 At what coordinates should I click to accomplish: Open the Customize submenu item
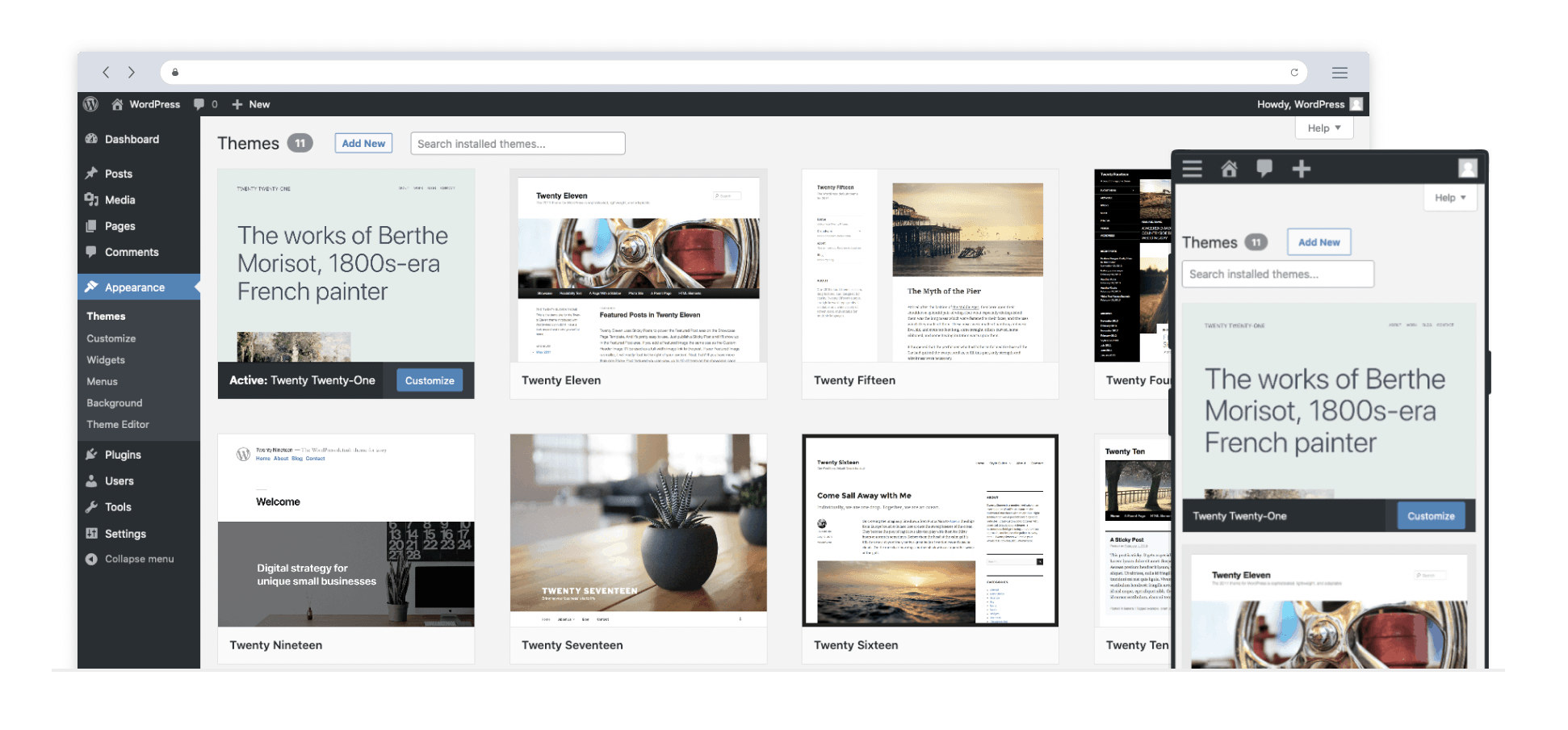click(x=111, y=338)
